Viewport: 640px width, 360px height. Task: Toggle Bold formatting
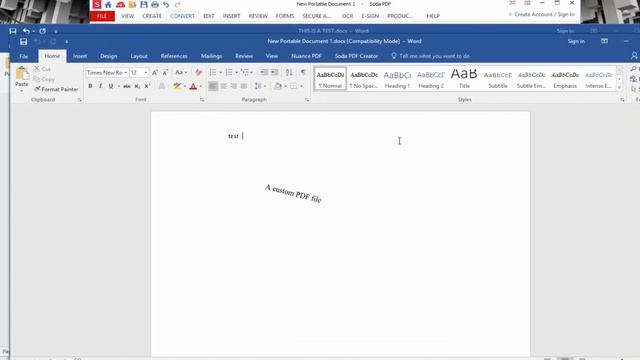click(x=90, y=86)
